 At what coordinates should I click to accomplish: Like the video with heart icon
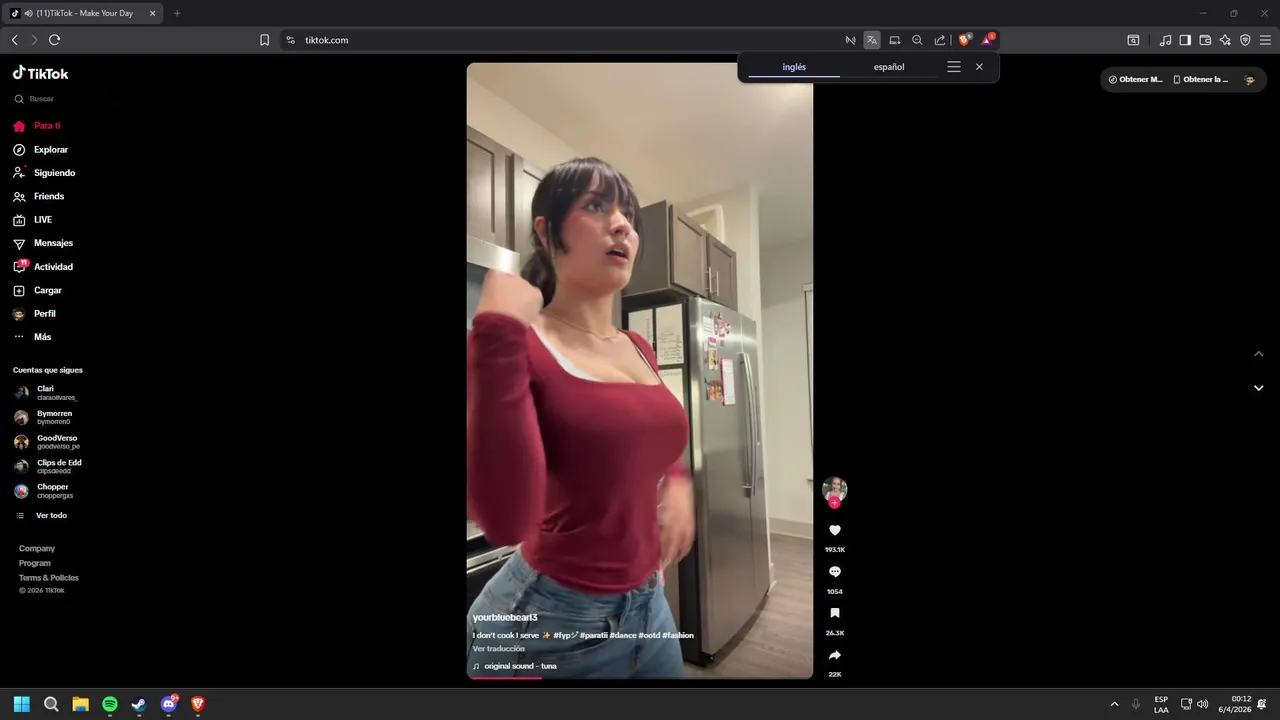click(x=835, y=530)
